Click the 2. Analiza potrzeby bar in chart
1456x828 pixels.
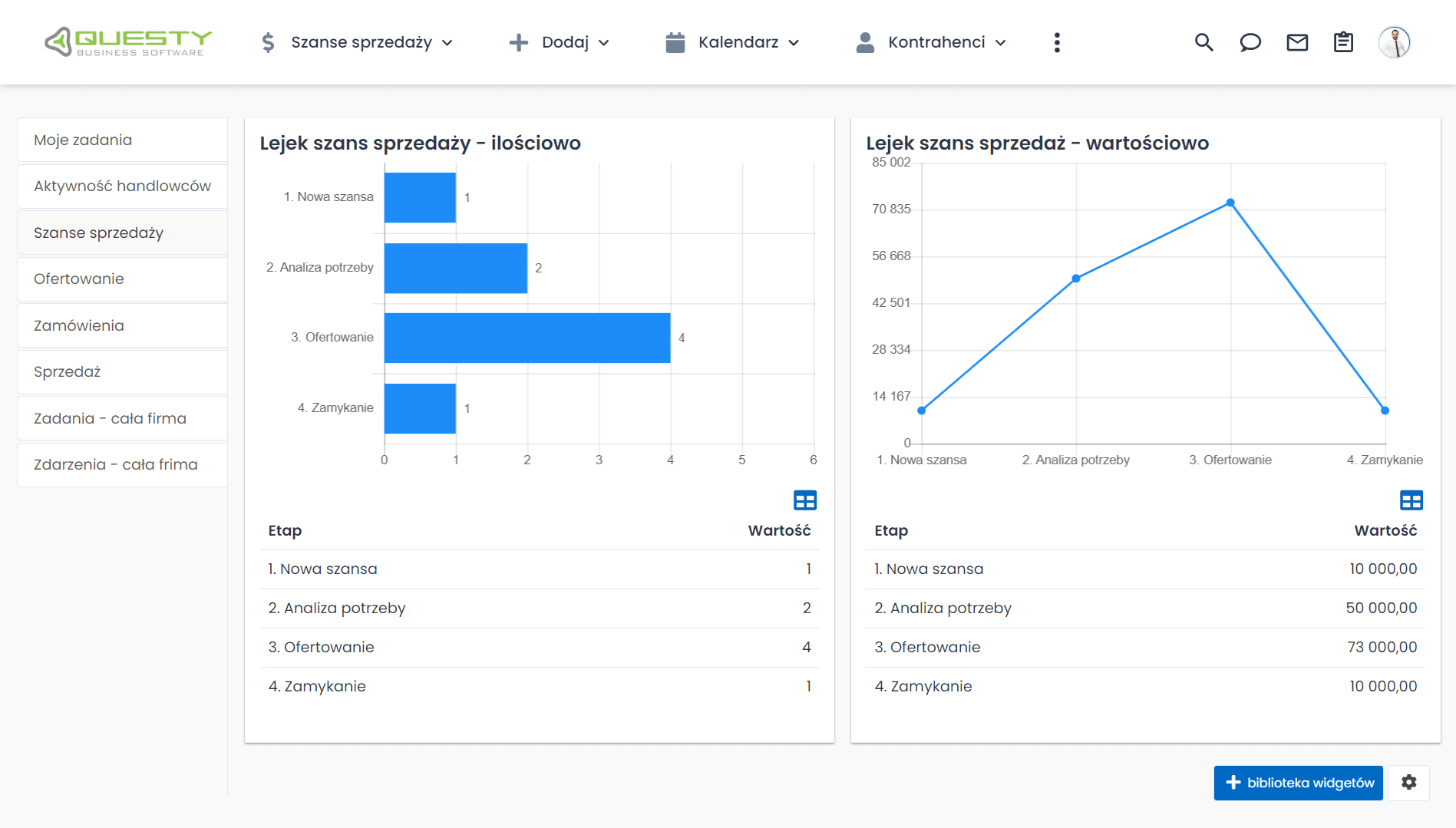coord(456,268)
